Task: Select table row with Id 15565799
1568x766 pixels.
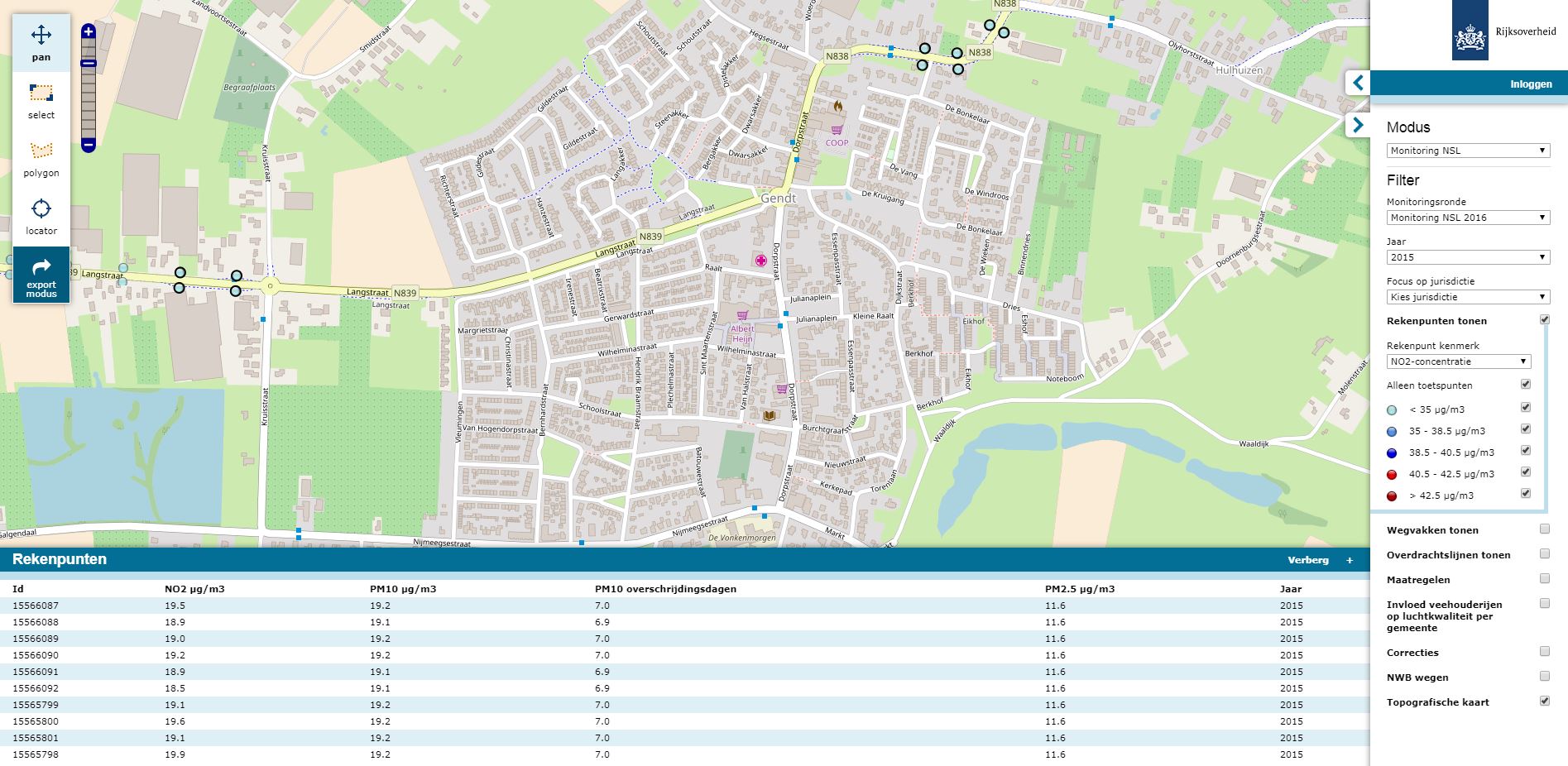Action: [x=684, y=705]
